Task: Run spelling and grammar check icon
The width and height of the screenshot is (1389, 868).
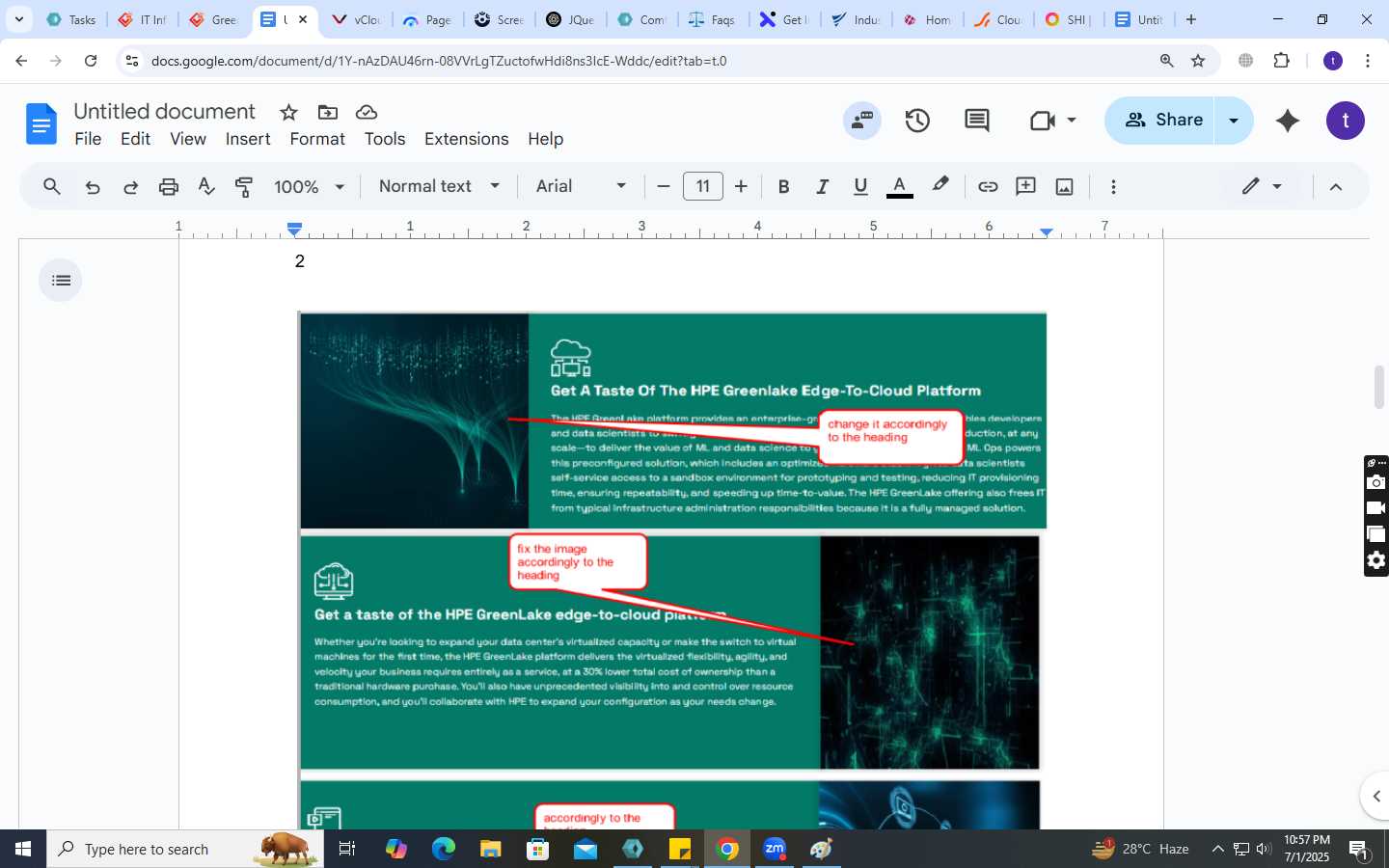Action: 206,186
